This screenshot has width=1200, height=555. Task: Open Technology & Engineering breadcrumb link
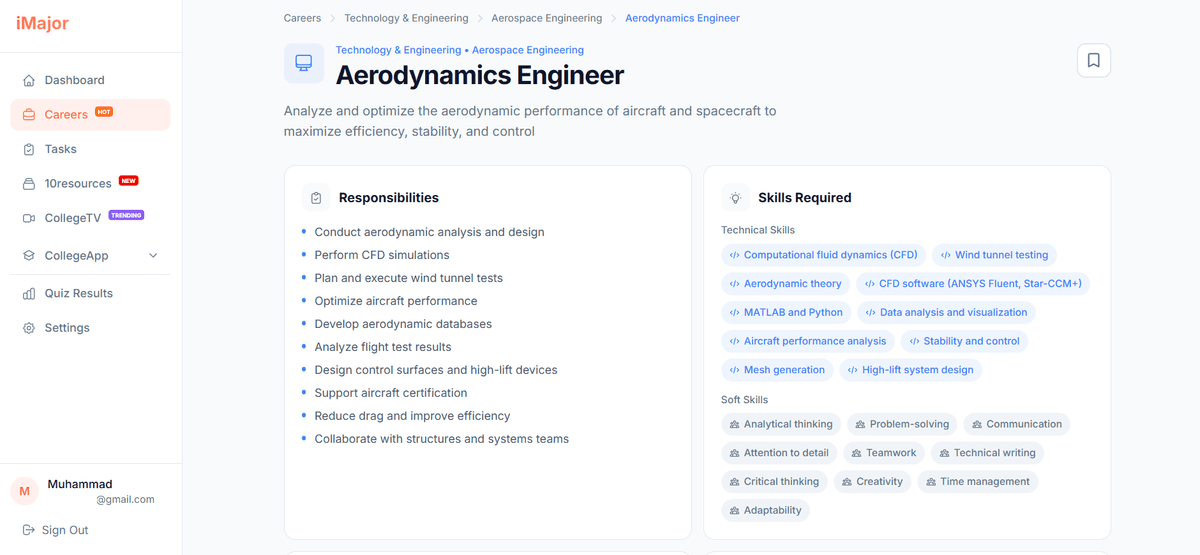pos(406,18)
